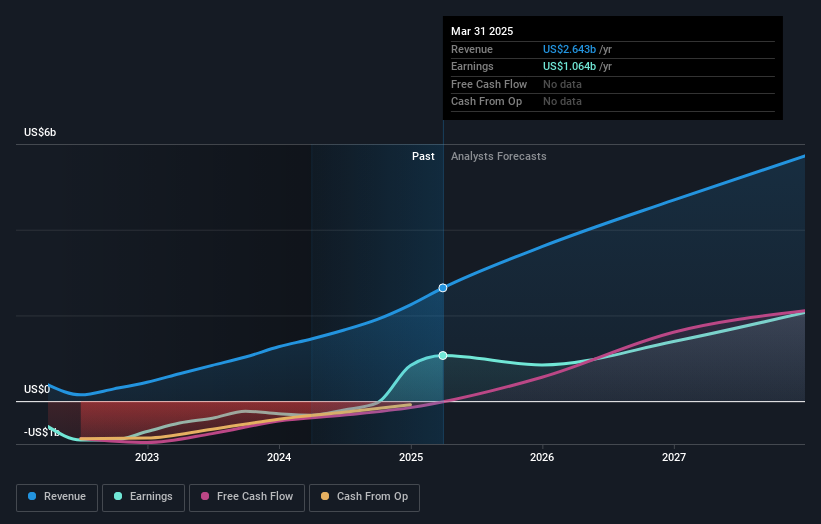
Task: Click the blue Revenue data point marker
Action: [443, 288]
